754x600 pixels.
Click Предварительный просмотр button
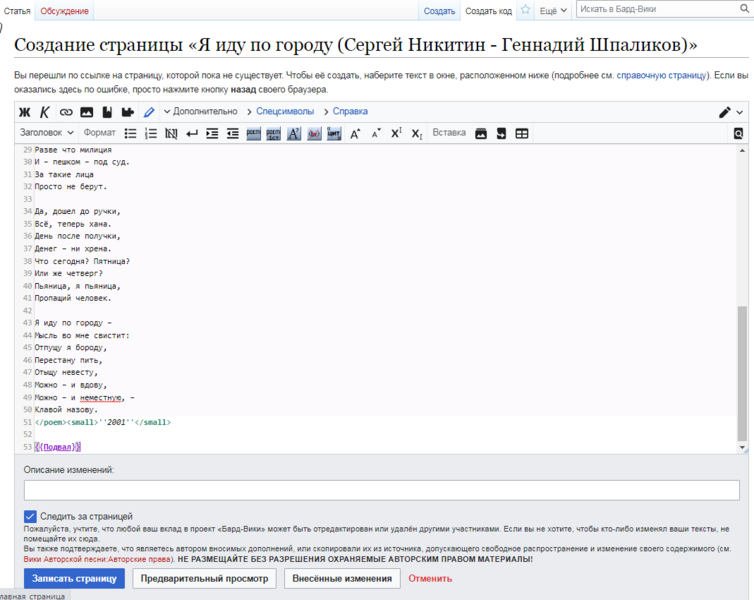[x=204, y=578]
